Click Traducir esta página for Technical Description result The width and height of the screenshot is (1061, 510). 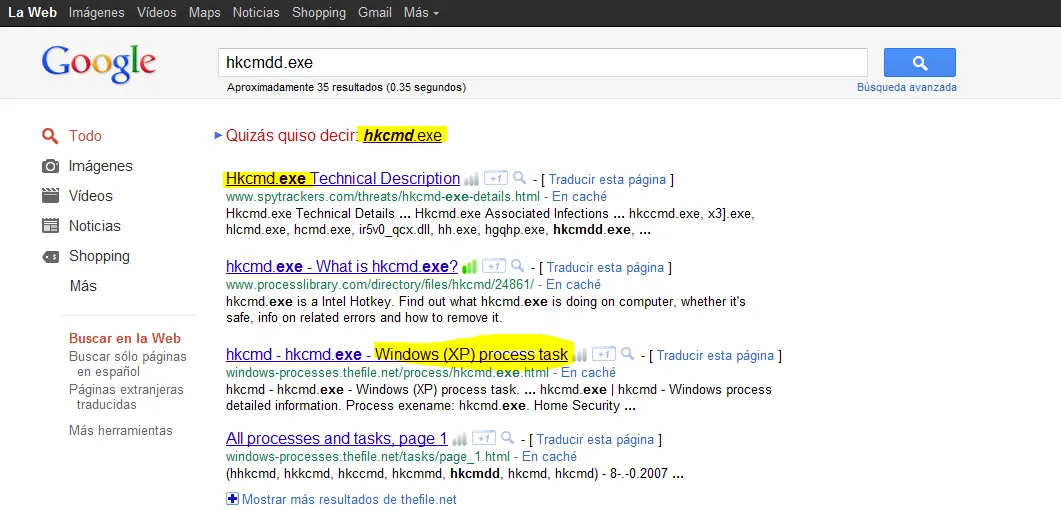(607, 180)
